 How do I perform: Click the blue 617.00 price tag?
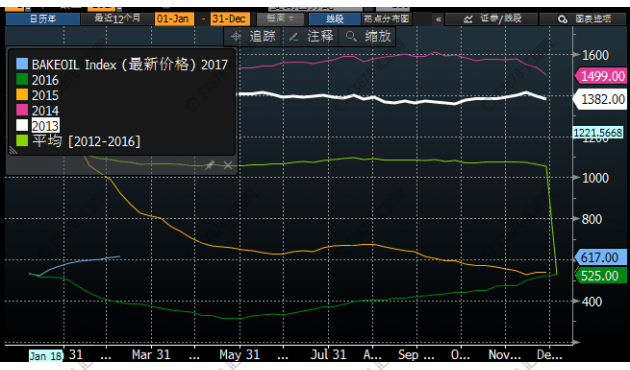click(x=601, y=257)
